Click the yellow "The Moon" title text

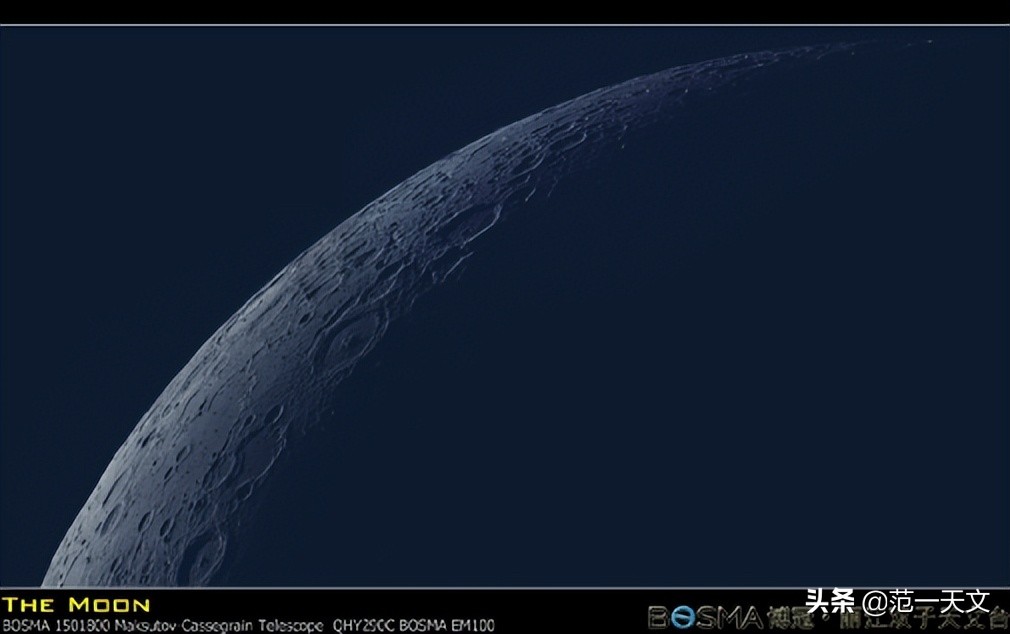76,605
